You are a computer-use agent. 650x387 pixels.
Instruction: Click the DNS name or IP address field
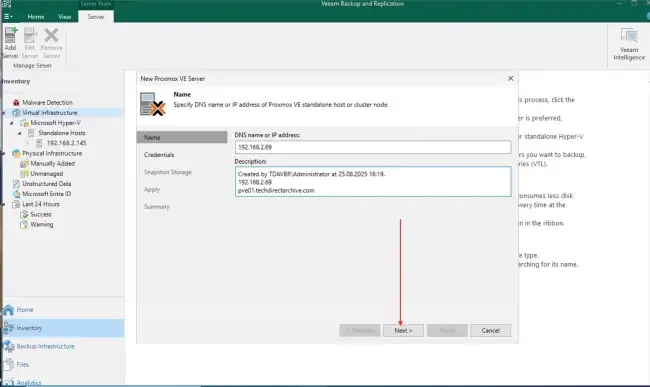373,147
